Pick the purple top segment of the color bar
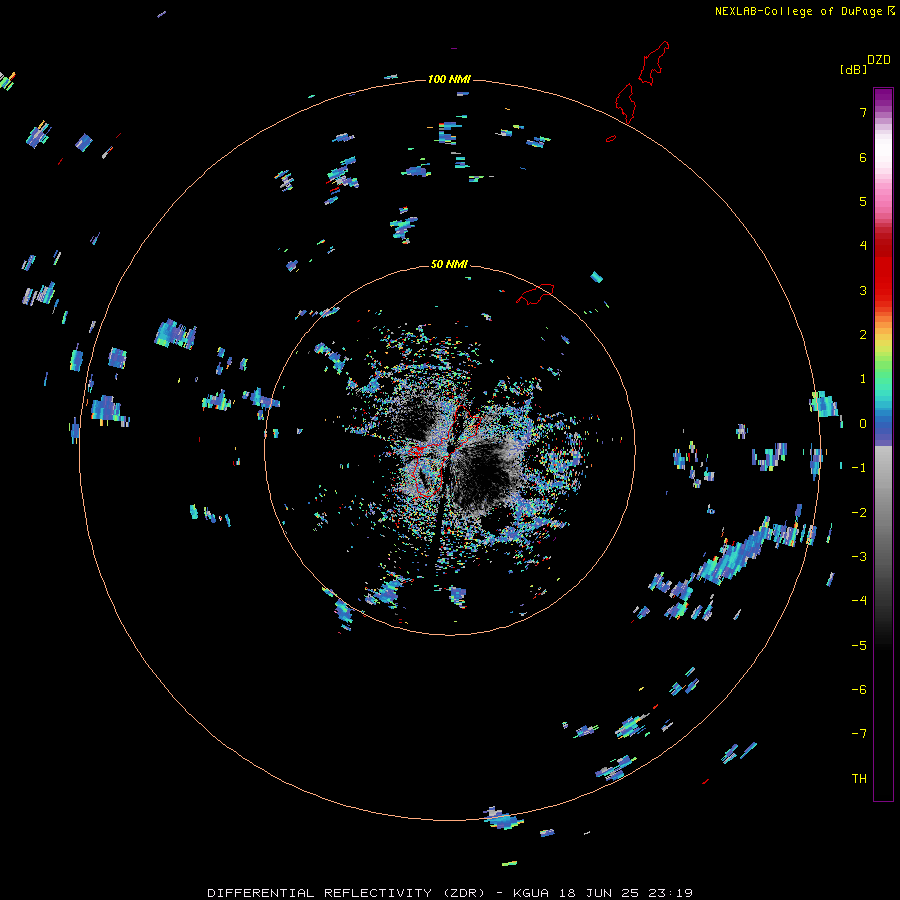900x900 pixels. [x=883, y=98]
